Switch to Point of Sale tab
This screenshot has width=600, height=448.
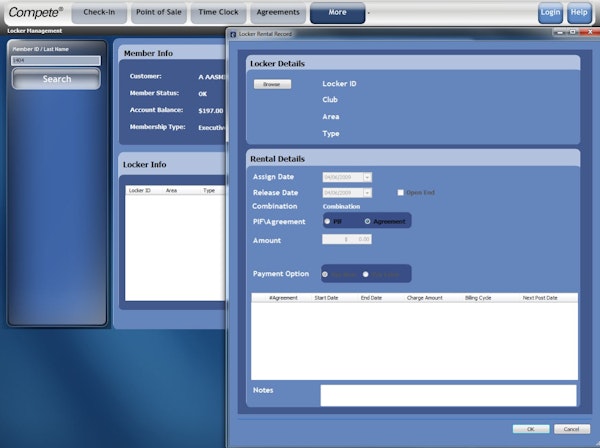pos(157,12)
